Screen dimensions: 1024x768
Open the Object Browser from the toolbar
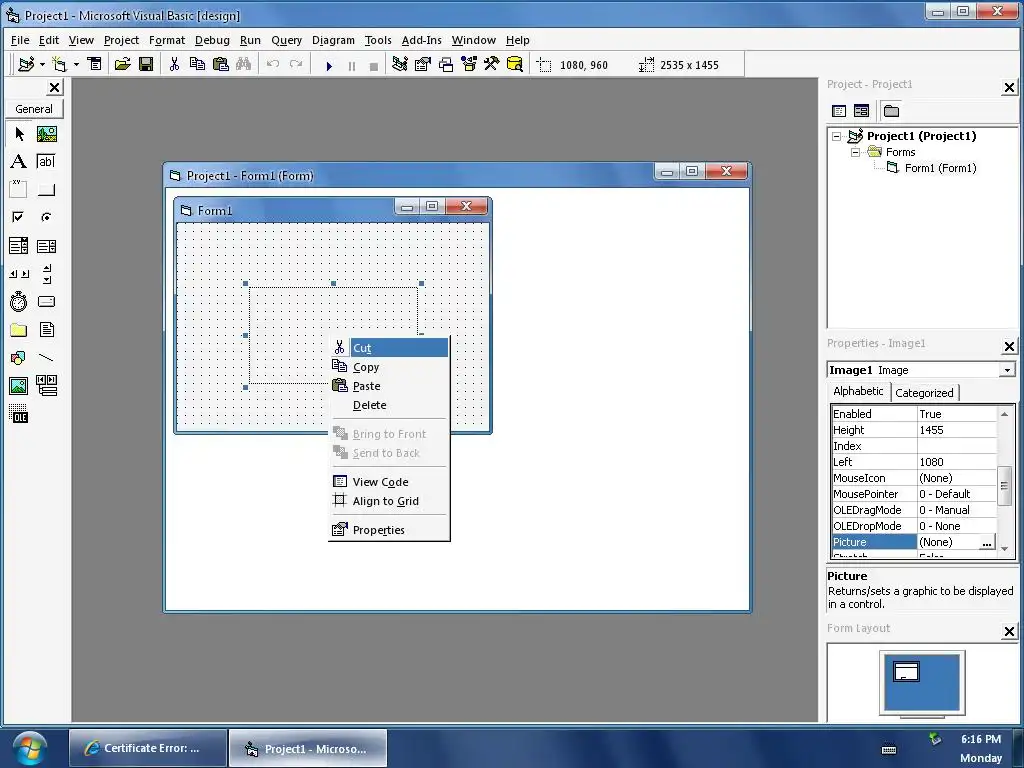469,64
